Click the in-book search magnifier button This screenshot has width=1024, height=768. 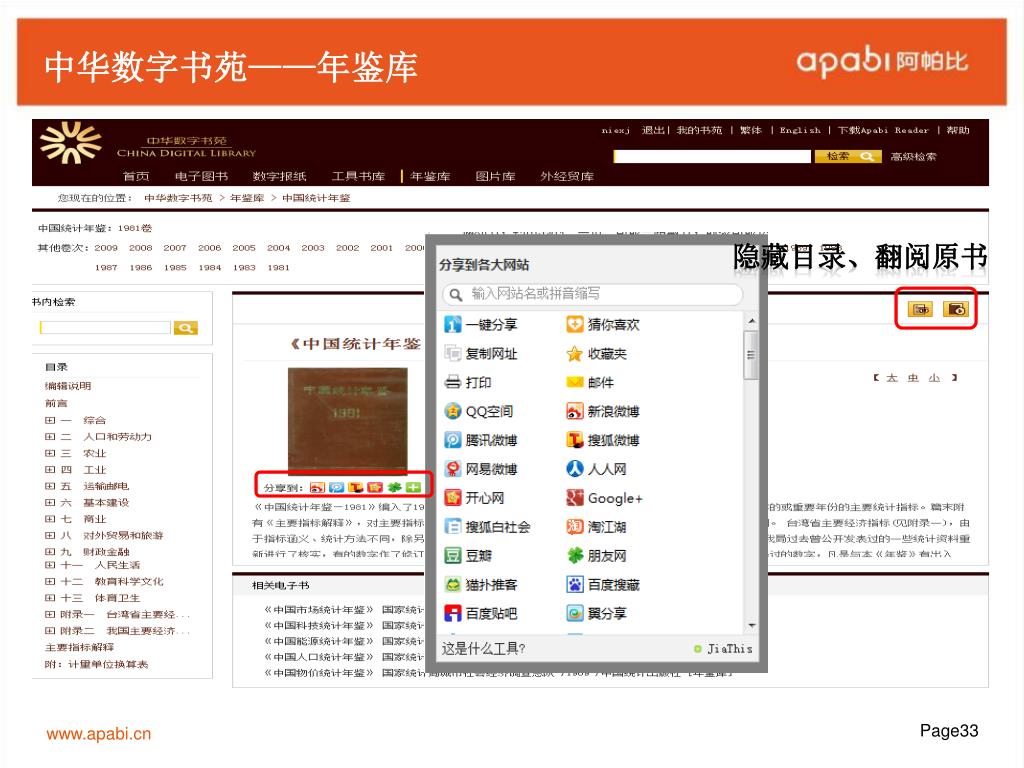click(185, 328)
